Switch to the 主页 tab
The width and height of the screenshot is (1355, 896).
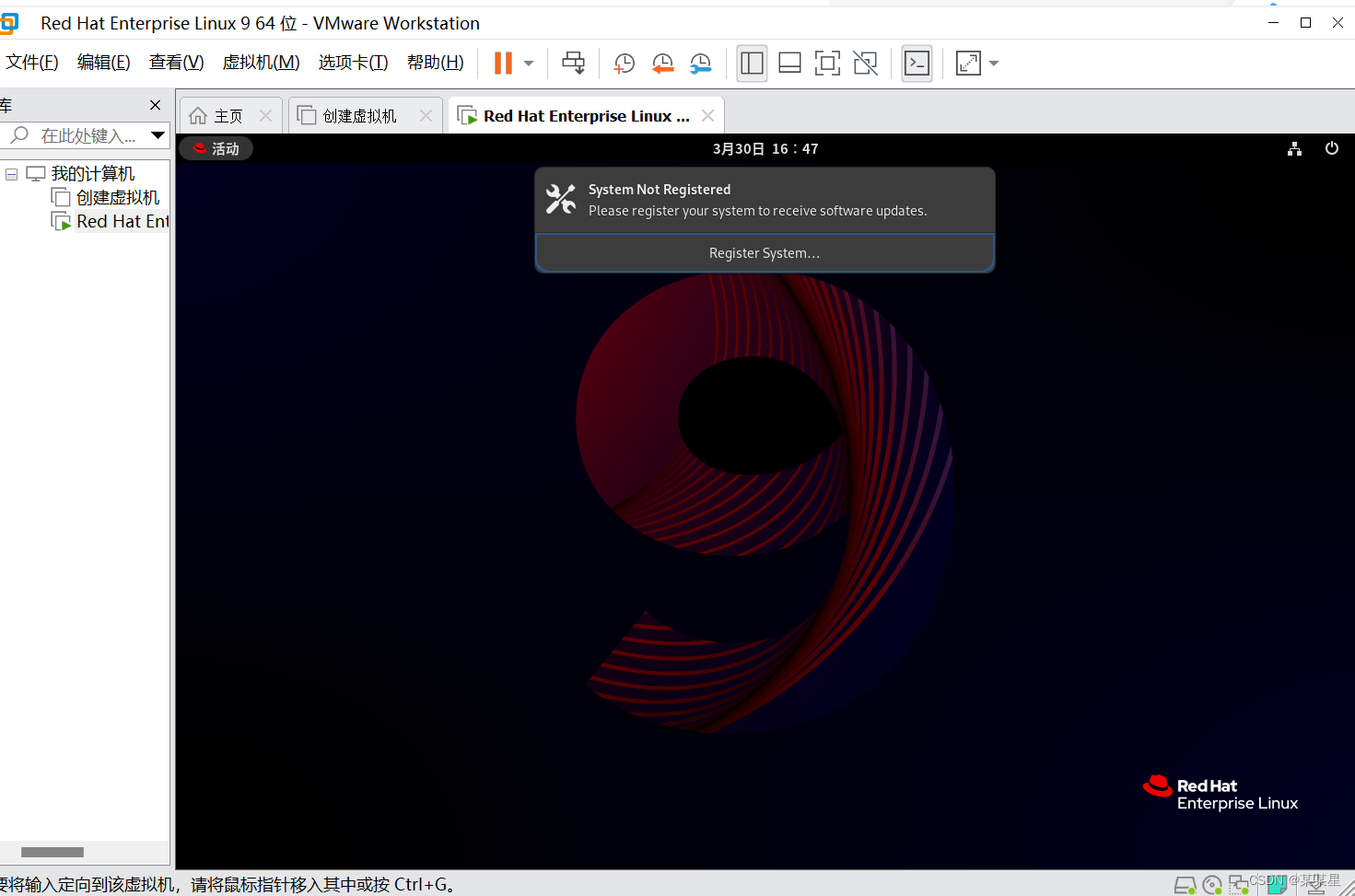point(228,116)
